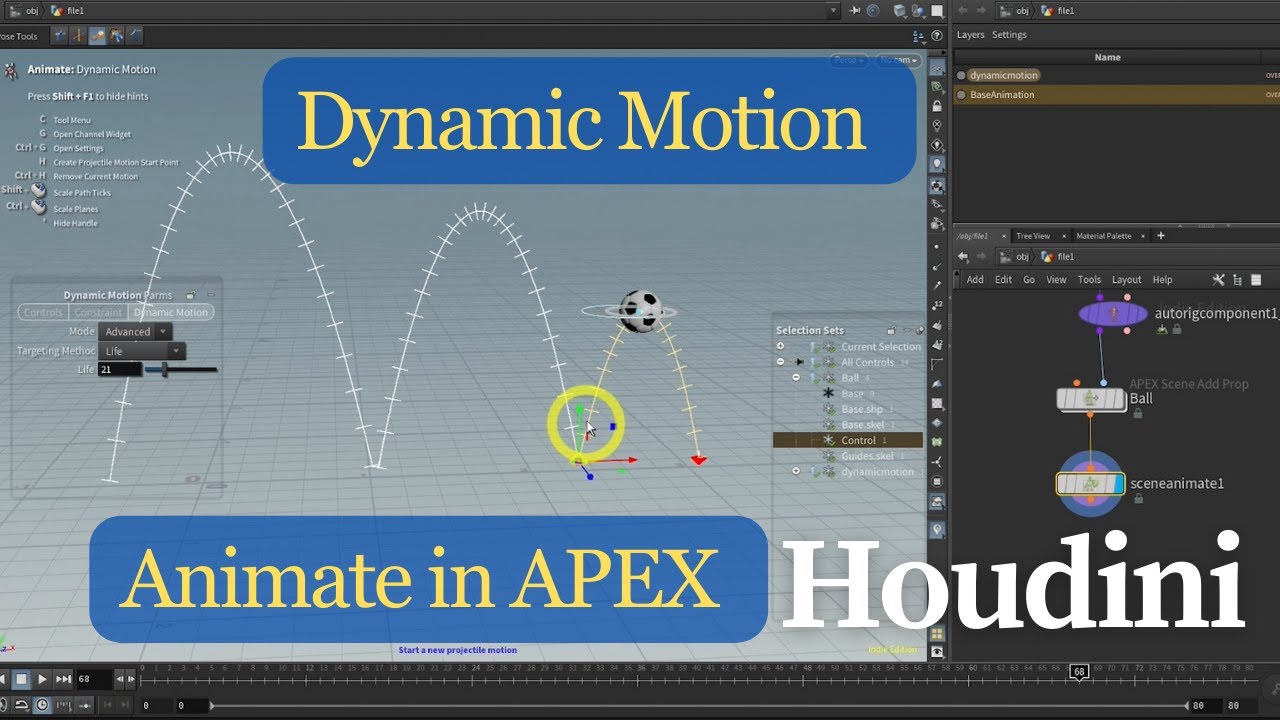Viewport: 1280px width, 720px height.
Task: Open the Settings menu in layers panel
Action: [x=1009, y=35]
